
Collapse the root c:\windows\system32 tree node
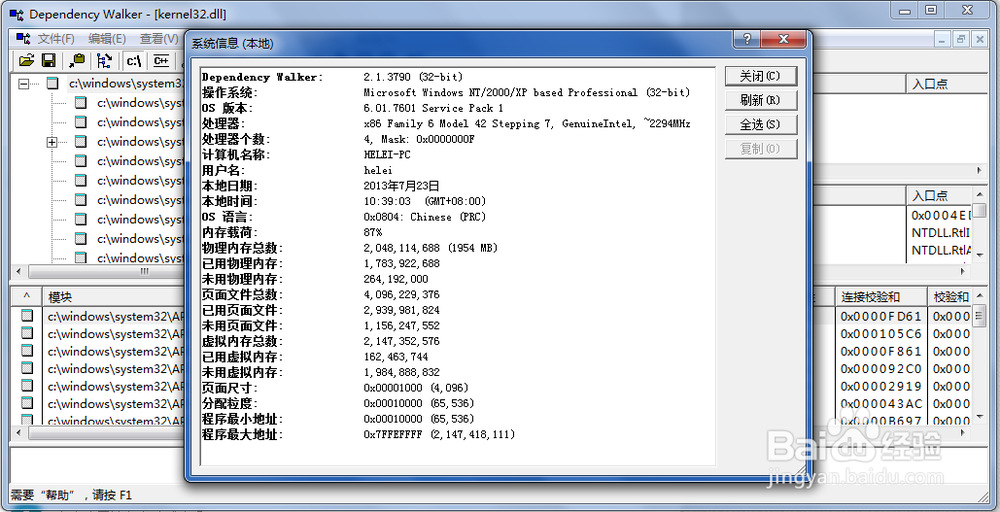click(25, 84)
